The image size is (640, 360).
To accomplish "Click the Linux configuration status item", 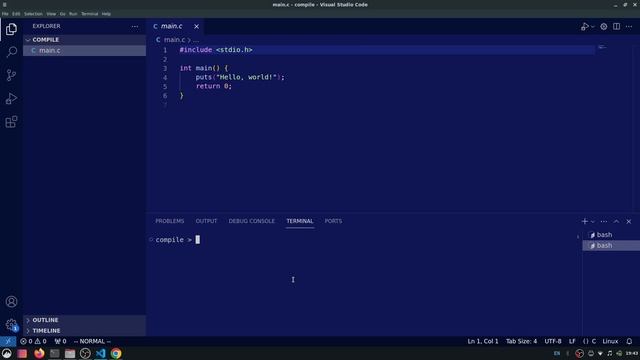I will [610, 341].
